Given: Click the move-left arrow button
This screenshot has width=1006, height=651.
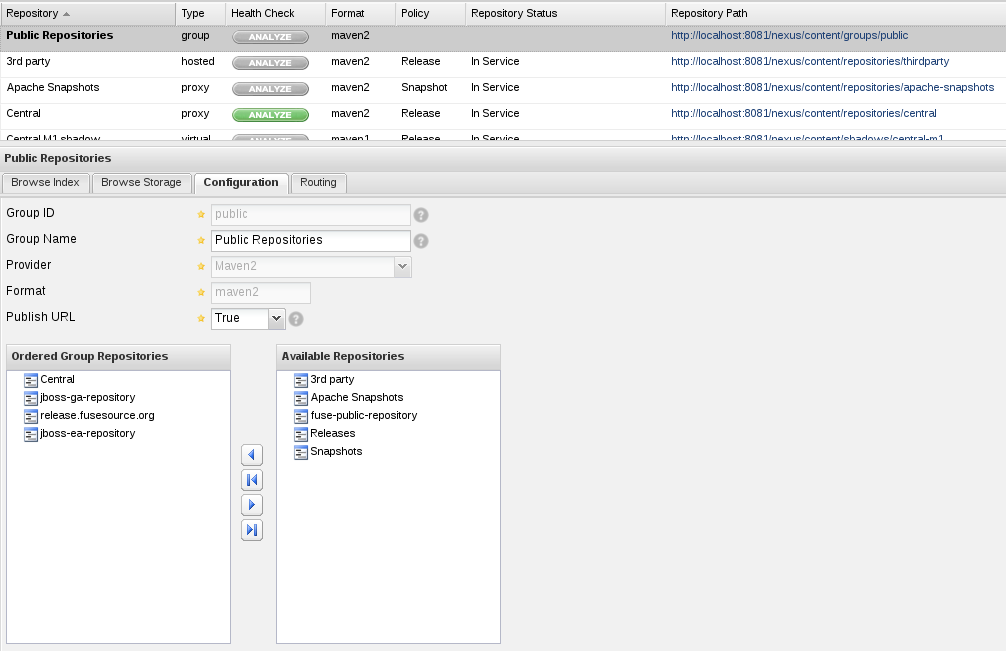Looking at the screenshot, I should pyautogui.click(x=252, y=455).
